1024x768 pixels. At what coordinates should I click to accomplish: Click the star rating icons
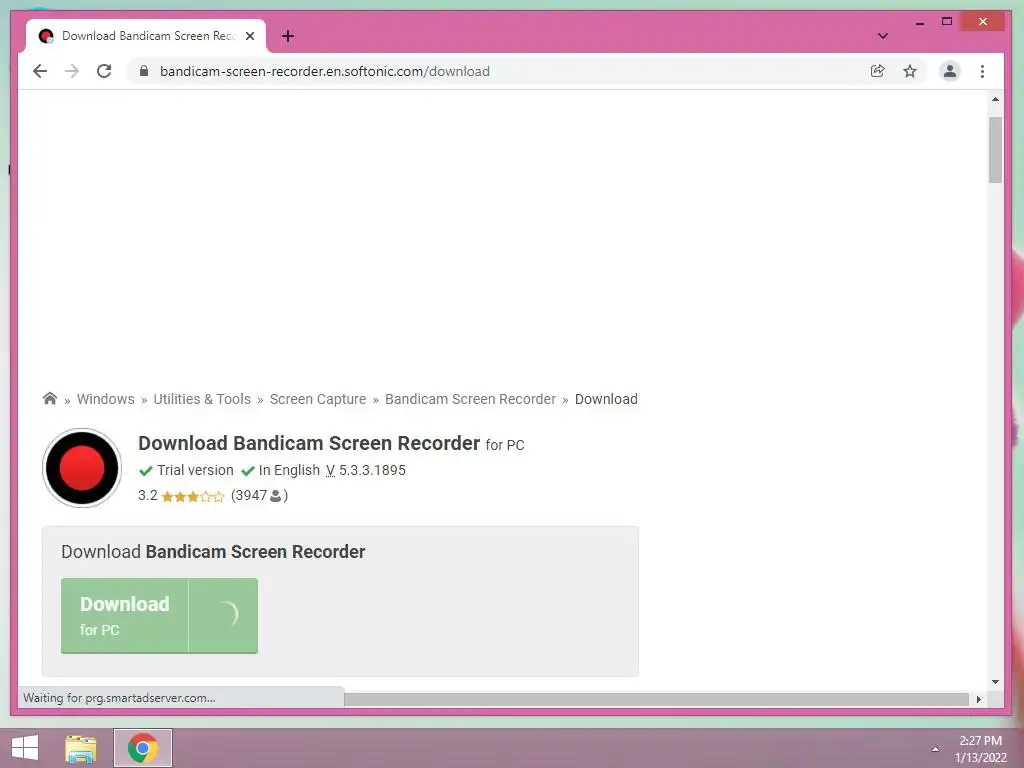193,496
